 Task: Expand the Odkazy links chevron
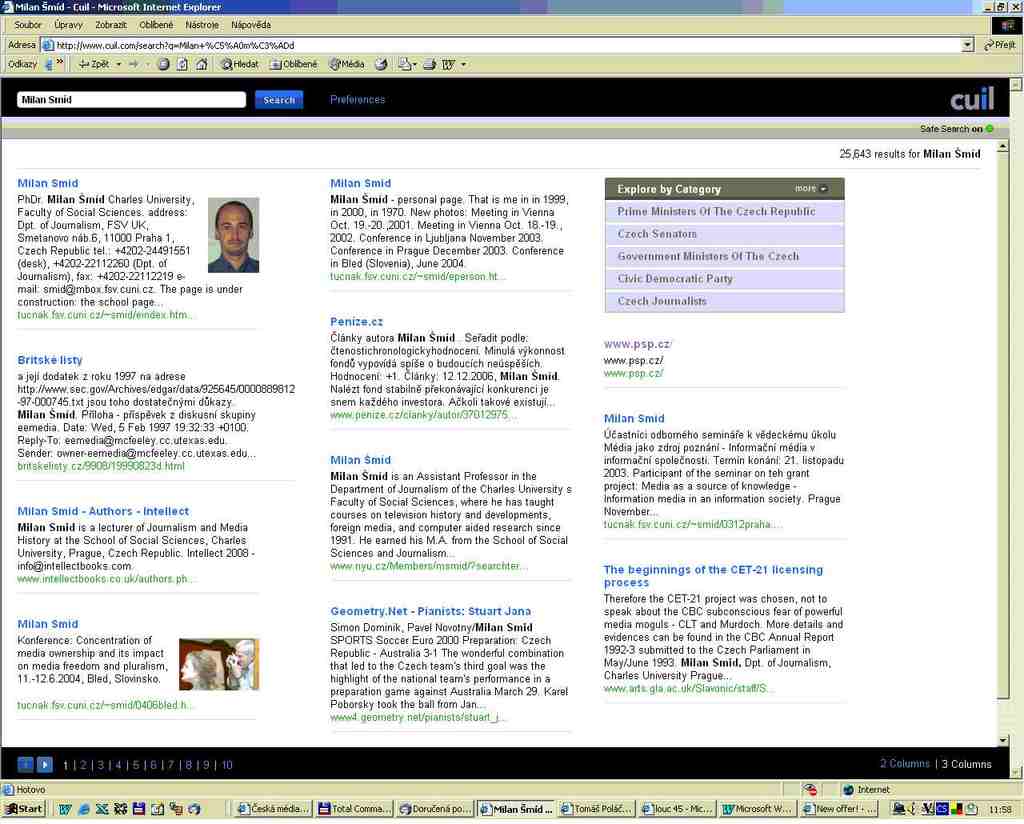(60, 63)
